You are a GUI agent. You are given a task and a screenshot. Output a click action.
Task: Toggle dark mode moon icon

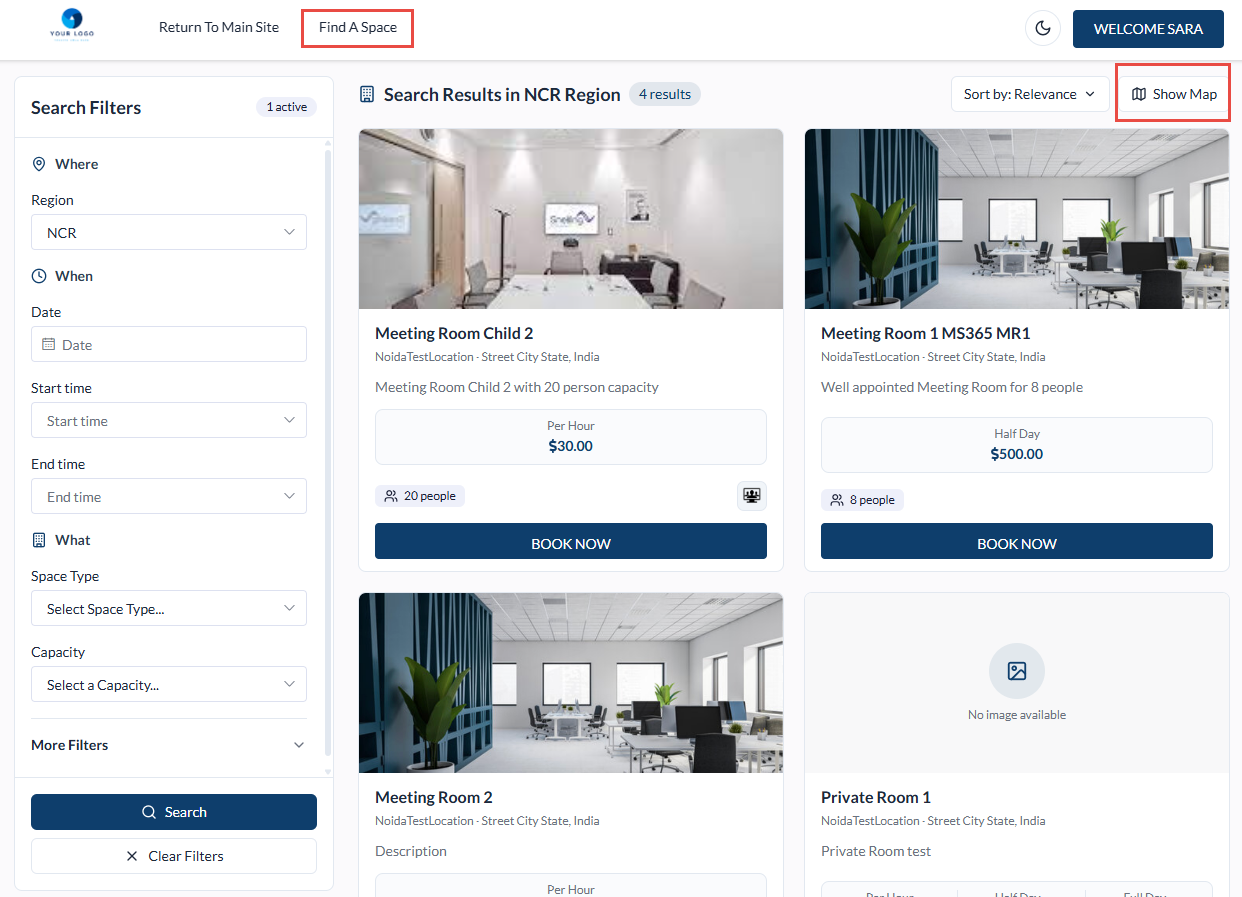tap(1043, 28)
